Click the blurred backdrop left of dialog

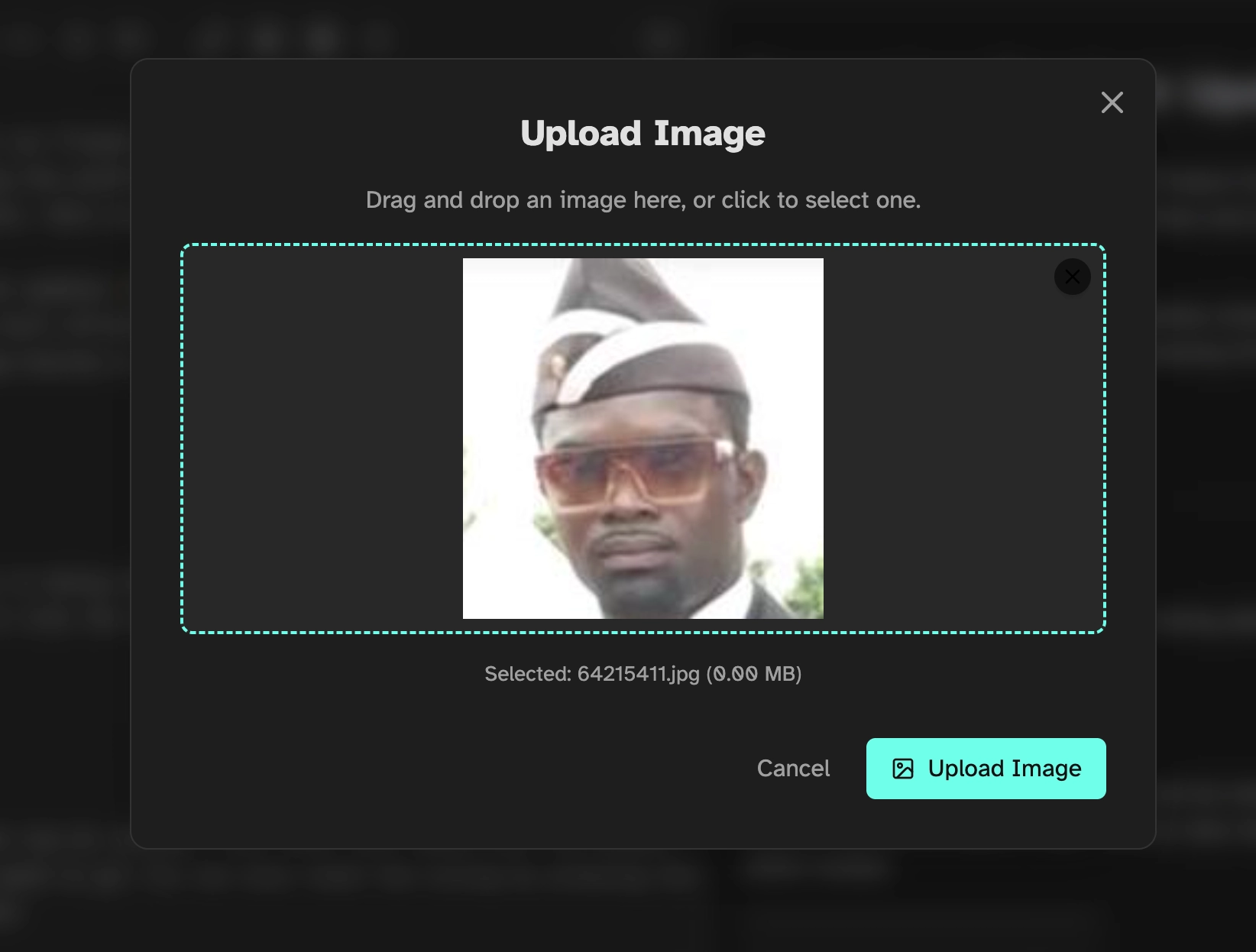tap(65, 458)
